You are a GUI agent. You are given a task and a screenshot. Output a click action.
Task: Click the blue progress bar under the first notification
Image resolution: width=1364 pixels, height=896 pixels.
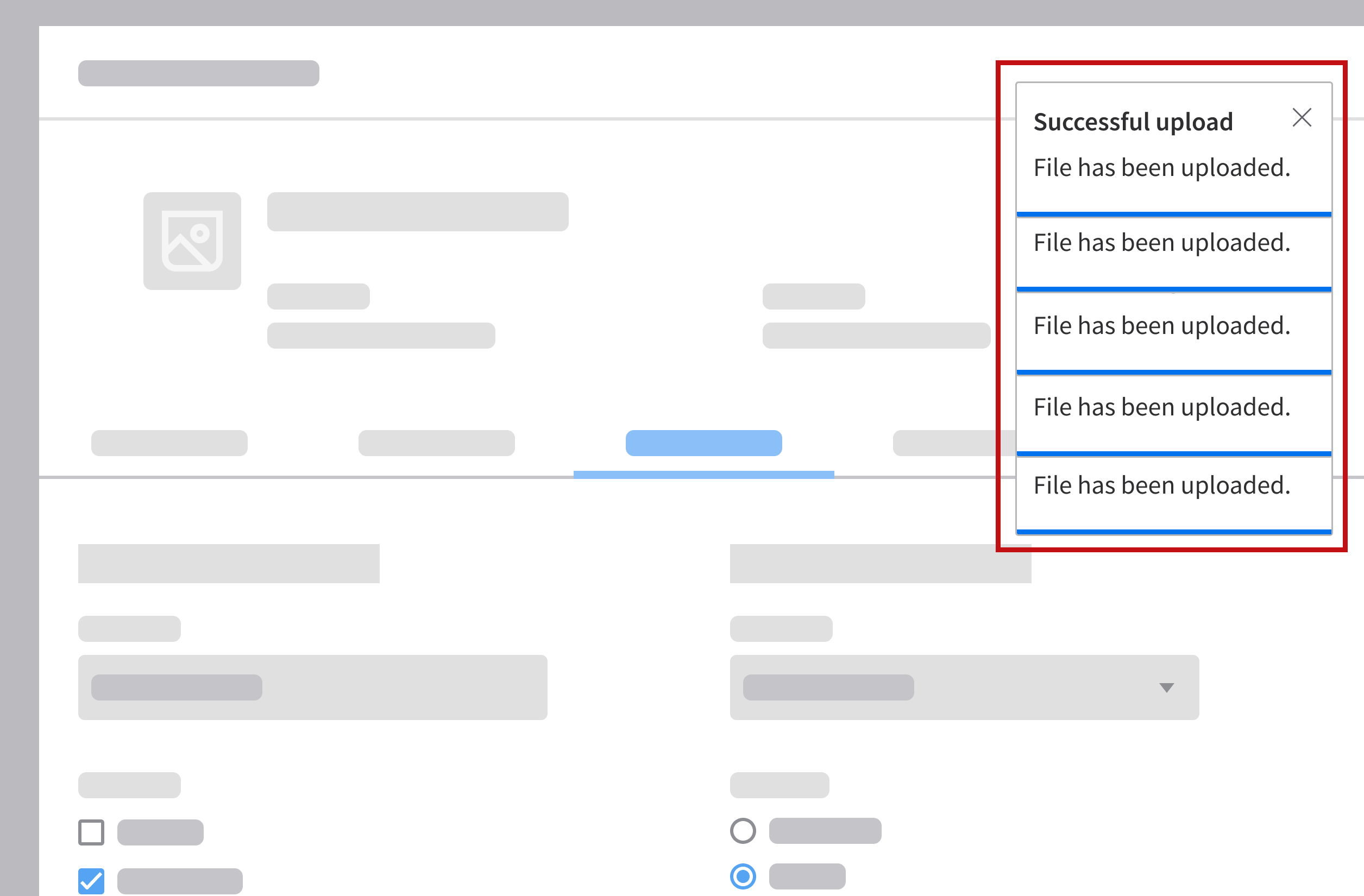pyautogui.click(x=1173, y=214)
